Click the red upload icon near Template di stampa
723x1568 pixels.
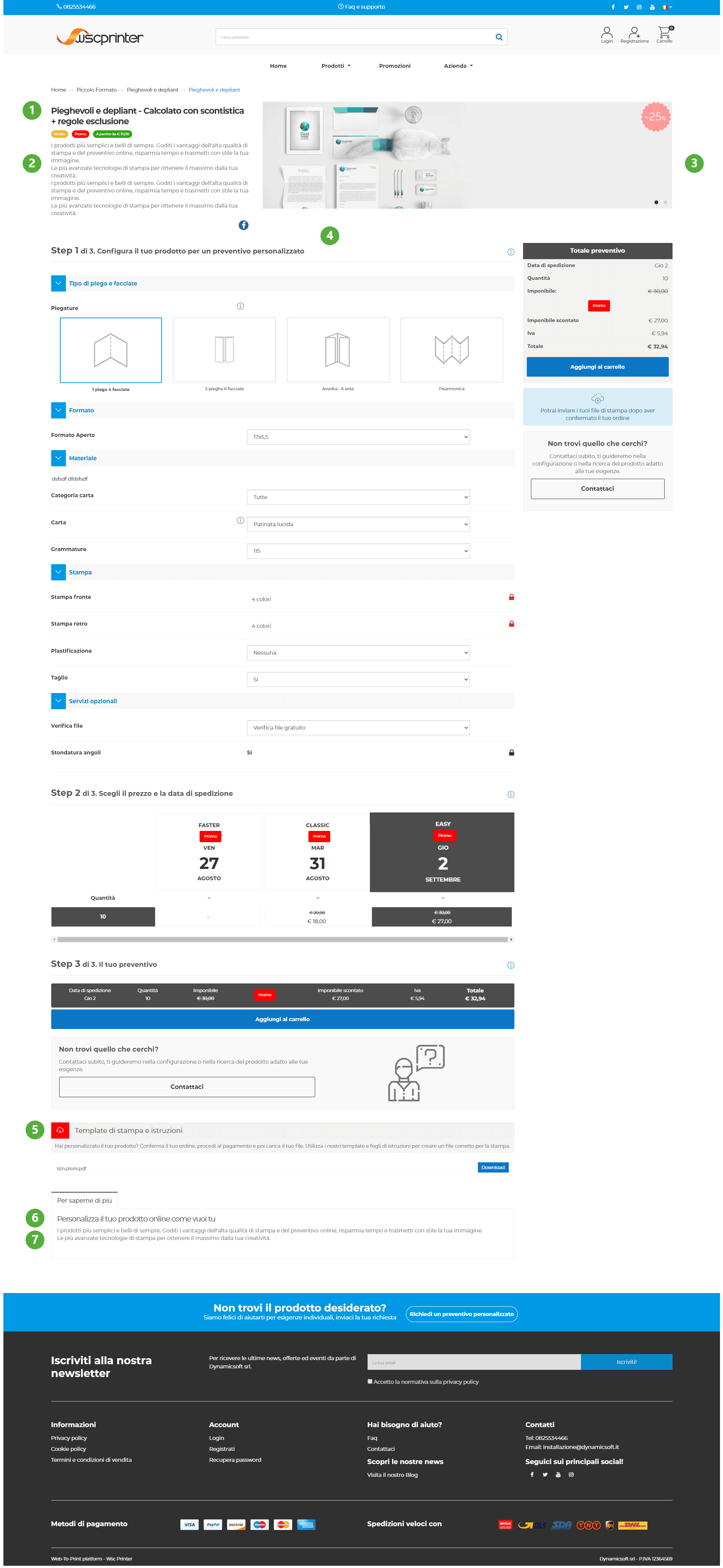click(60, 1130)
